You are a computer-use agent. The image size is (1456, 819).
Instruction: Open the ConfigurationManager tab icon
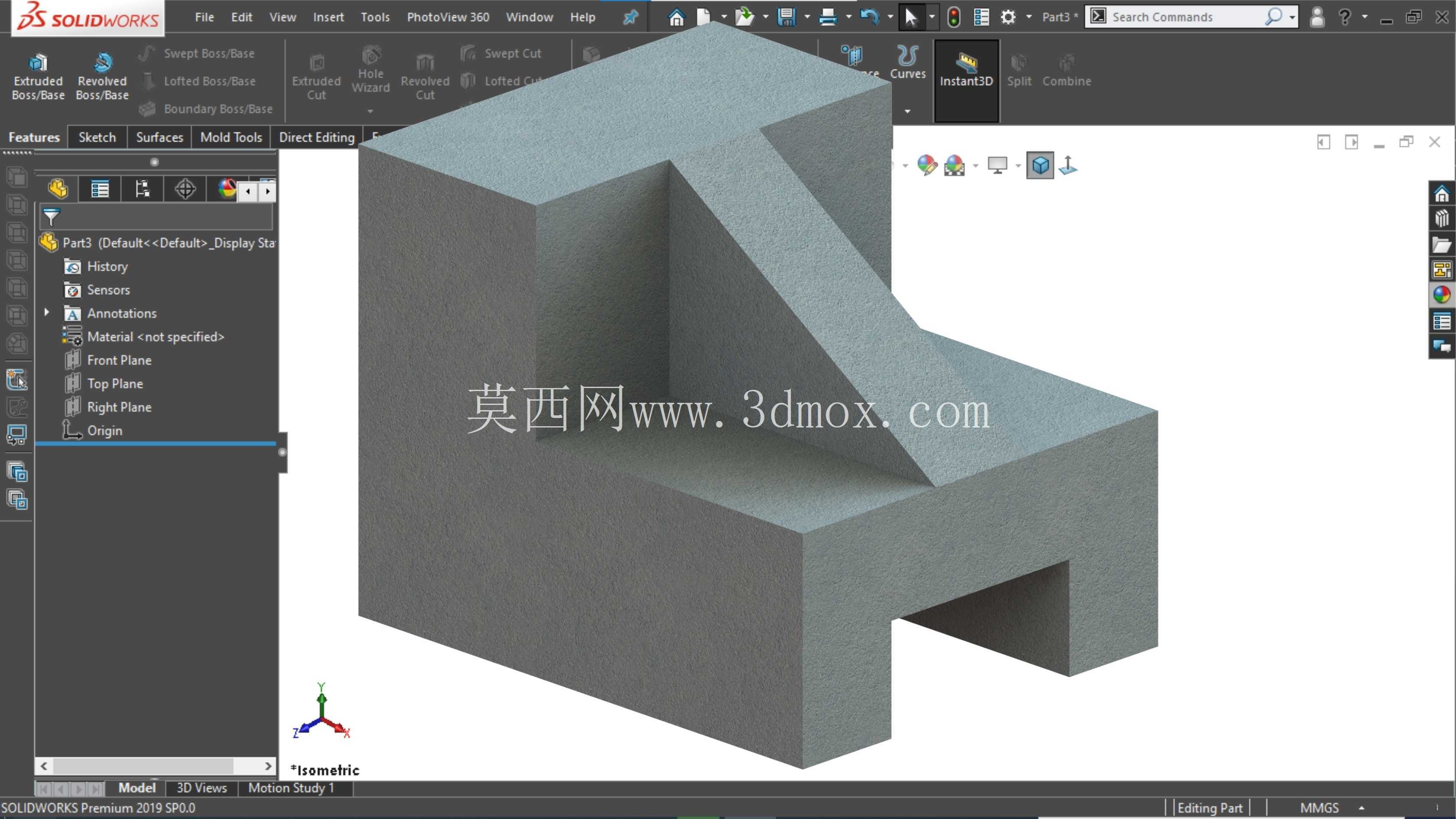143,189
